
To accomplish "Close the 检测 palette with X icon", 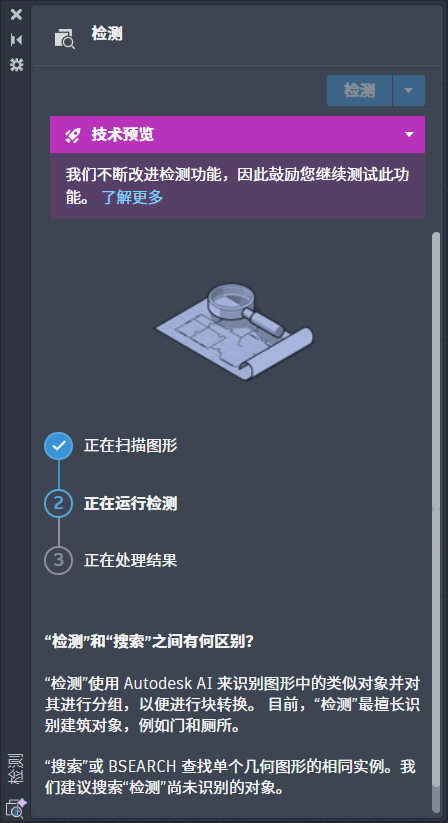I will pyautogui.click(x=17, y=15).
